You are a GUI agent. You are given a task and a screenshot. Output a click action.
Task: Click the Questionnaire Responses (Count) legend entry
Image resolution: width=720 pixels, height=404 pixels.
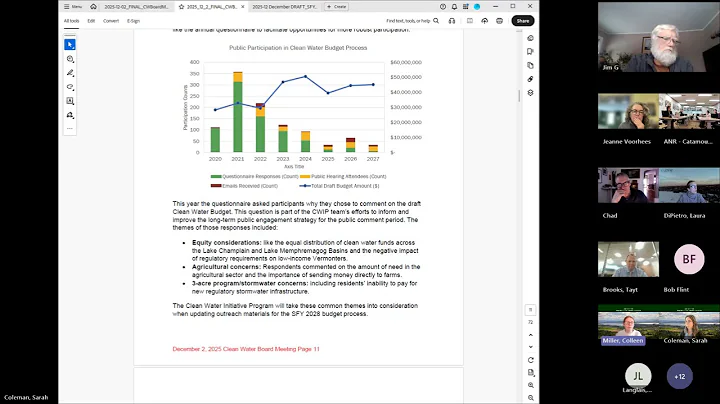point(254,176)
